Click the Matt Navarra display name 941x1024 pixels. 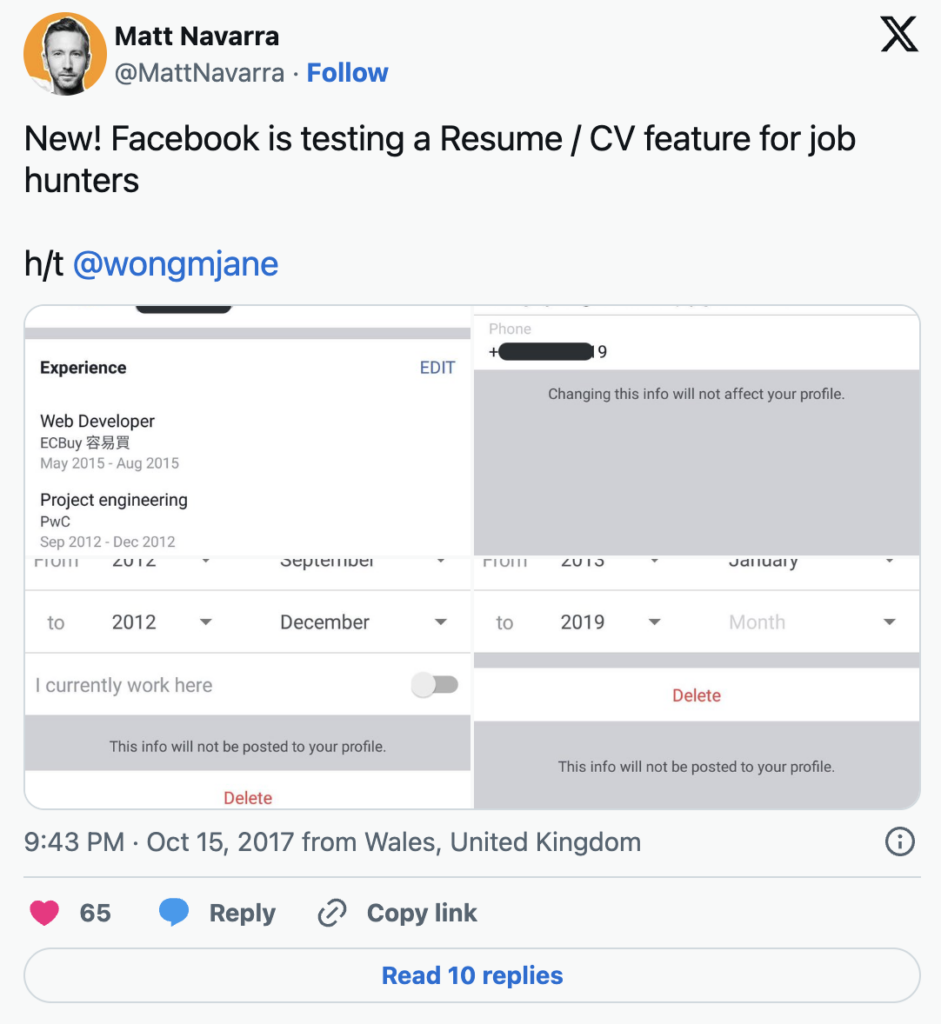(x=197, y=36)
